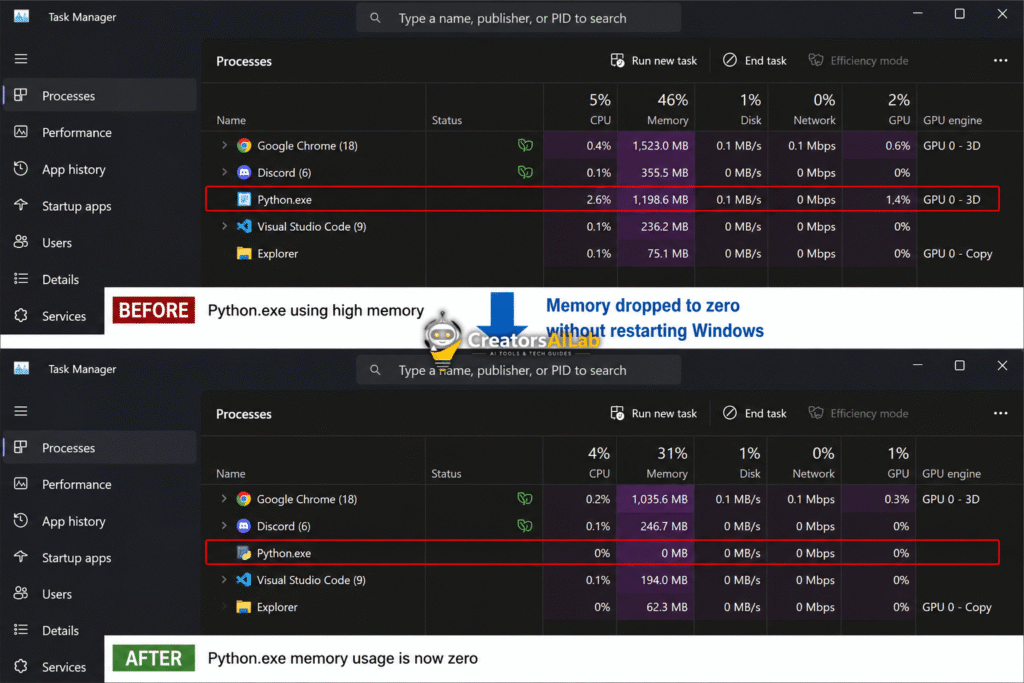Click Discord efficiency leaf icon in top window
Viewport: 1024px width, 683px height.
(525, 172)
